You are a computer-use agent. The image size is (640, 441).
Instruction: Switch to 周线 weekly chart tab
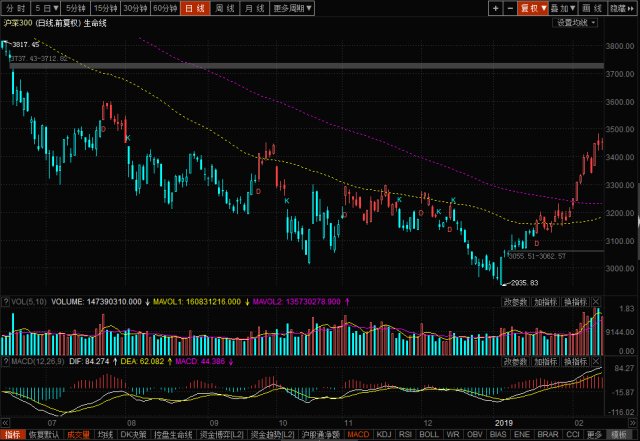click(225, 8)
